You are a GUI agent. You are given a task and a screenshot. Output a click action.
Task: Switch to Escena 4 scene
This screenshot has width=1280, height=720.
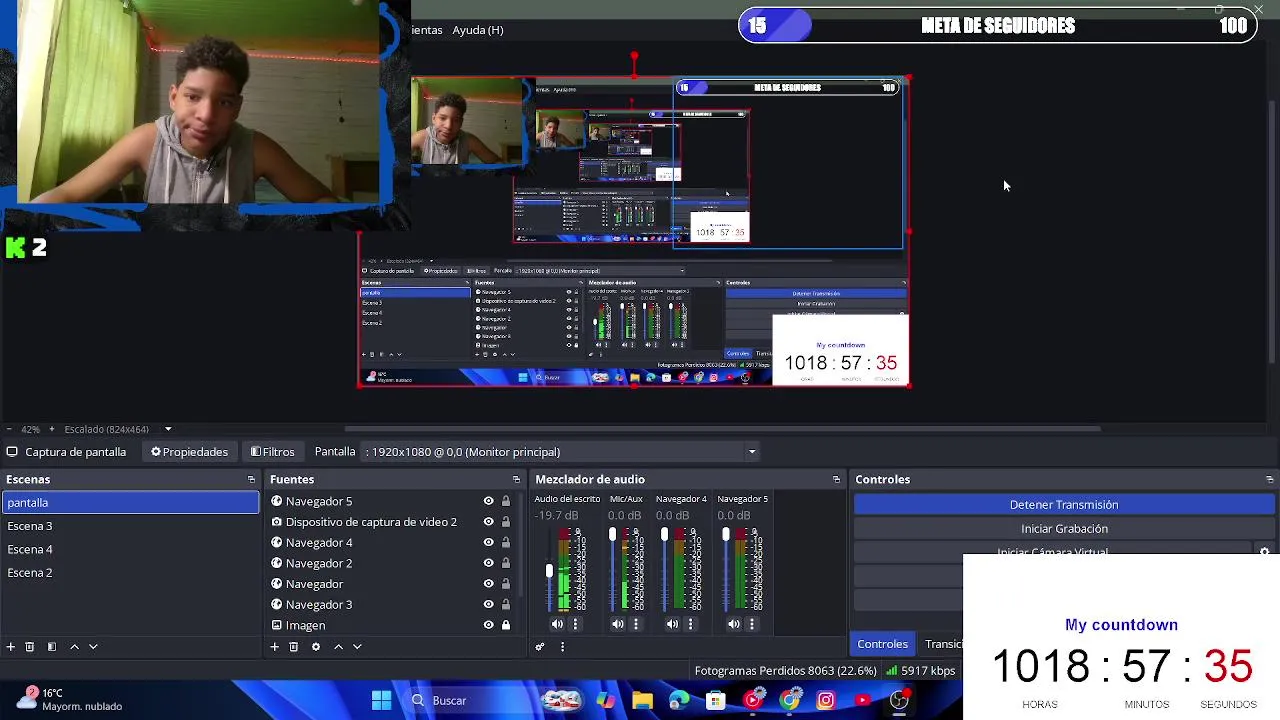[x=131, y=549]
